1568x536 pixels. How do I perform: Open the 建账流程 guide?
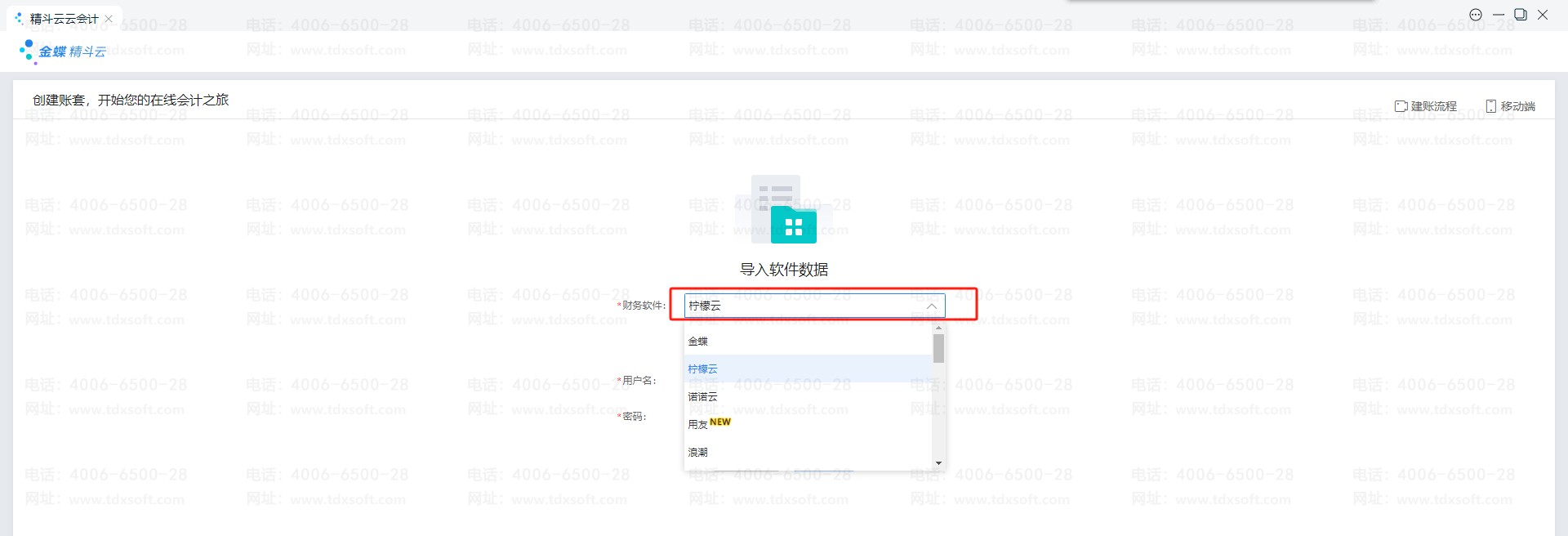(x=1426, y=106)
